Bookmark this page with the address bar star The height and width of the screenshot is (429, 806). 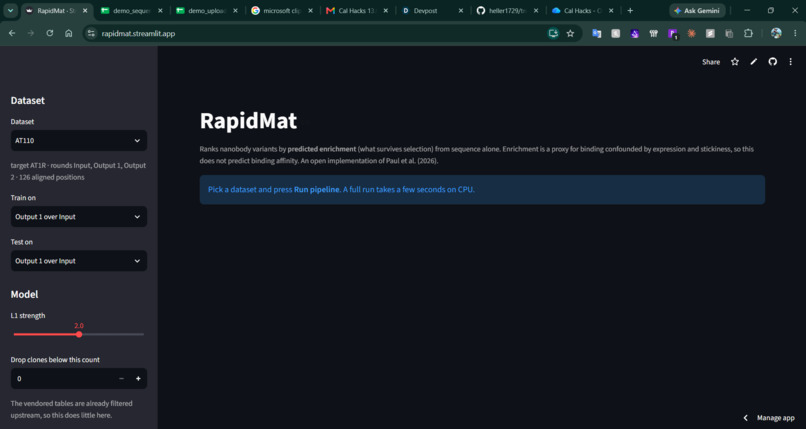point(570,33)
